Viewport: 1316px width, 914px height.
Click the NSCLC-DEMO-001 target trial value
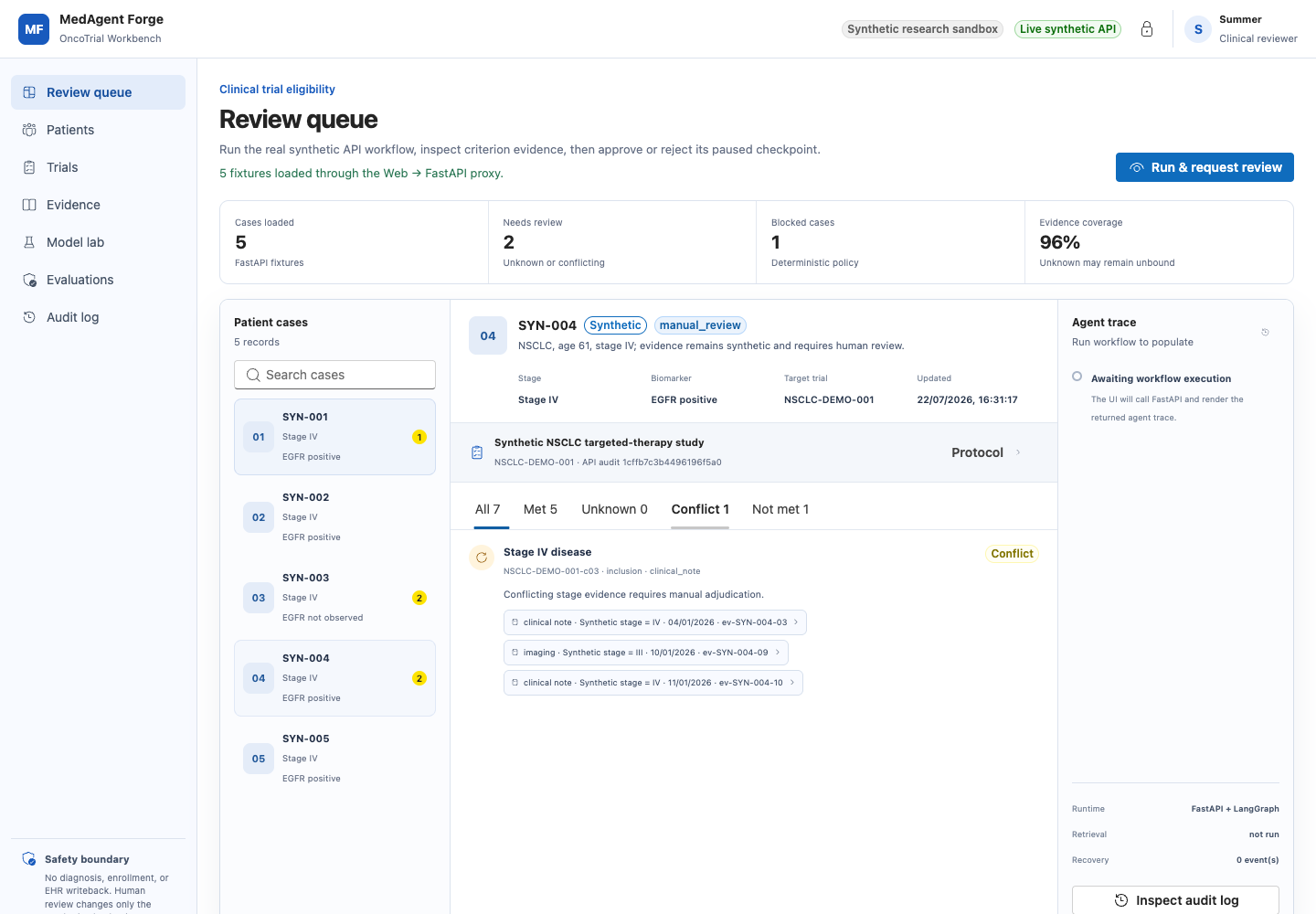tap(829, 399)
